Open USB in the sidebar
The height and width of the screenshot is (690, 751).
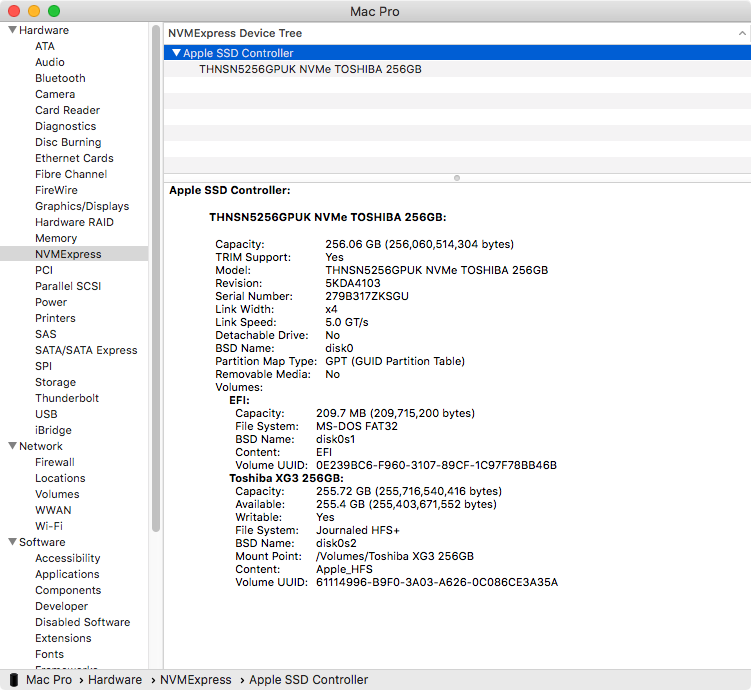[x=46, y=414]
